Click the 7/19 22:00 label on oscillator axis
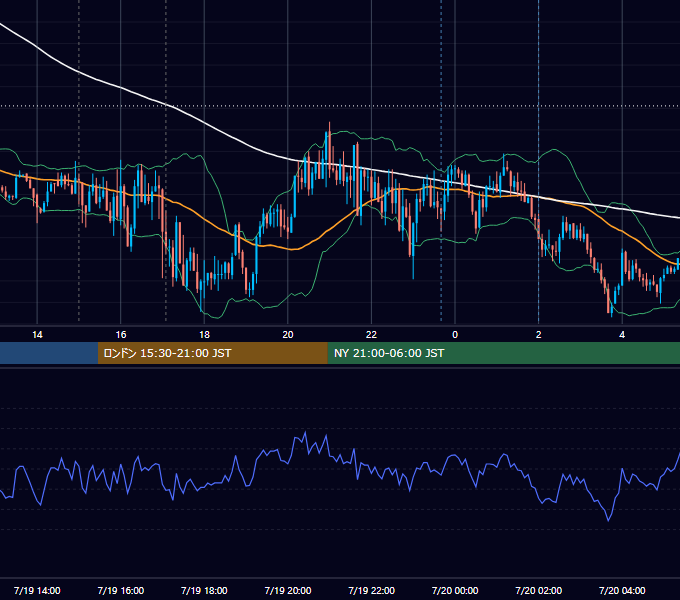The image size is (680, 600). point(372,590)
